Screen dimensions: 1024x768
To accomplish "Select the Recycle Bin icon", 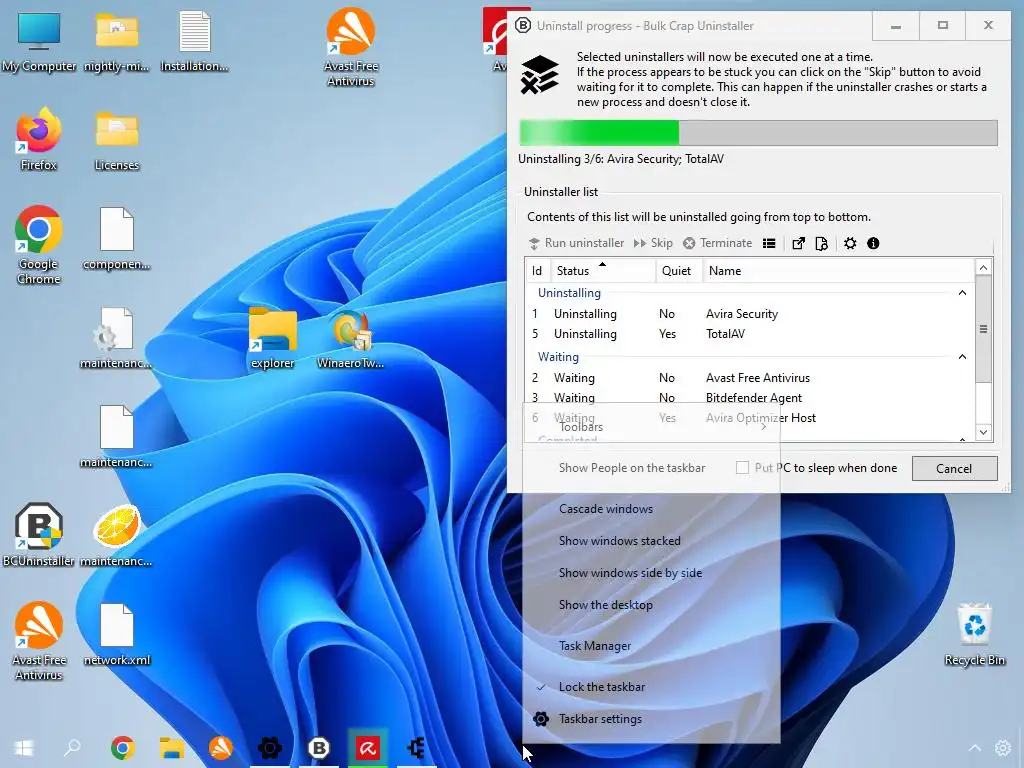I will click(x=974, y=635).
